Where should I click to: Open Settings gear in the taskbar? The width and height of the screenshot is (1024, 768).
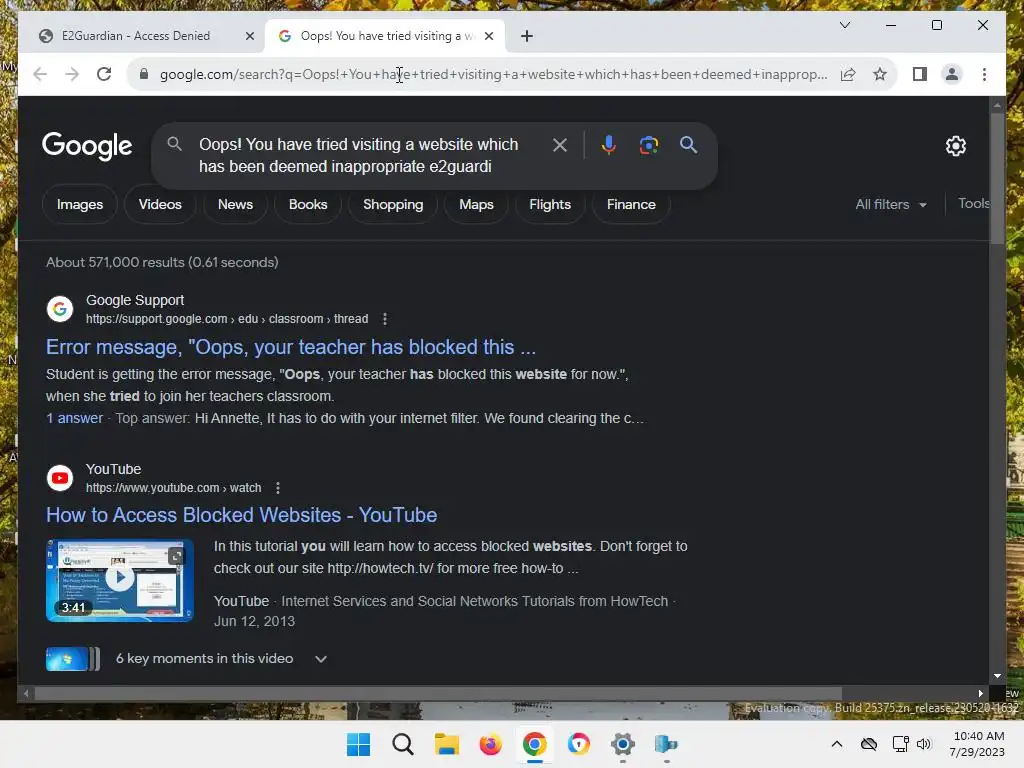coord(622,744)
